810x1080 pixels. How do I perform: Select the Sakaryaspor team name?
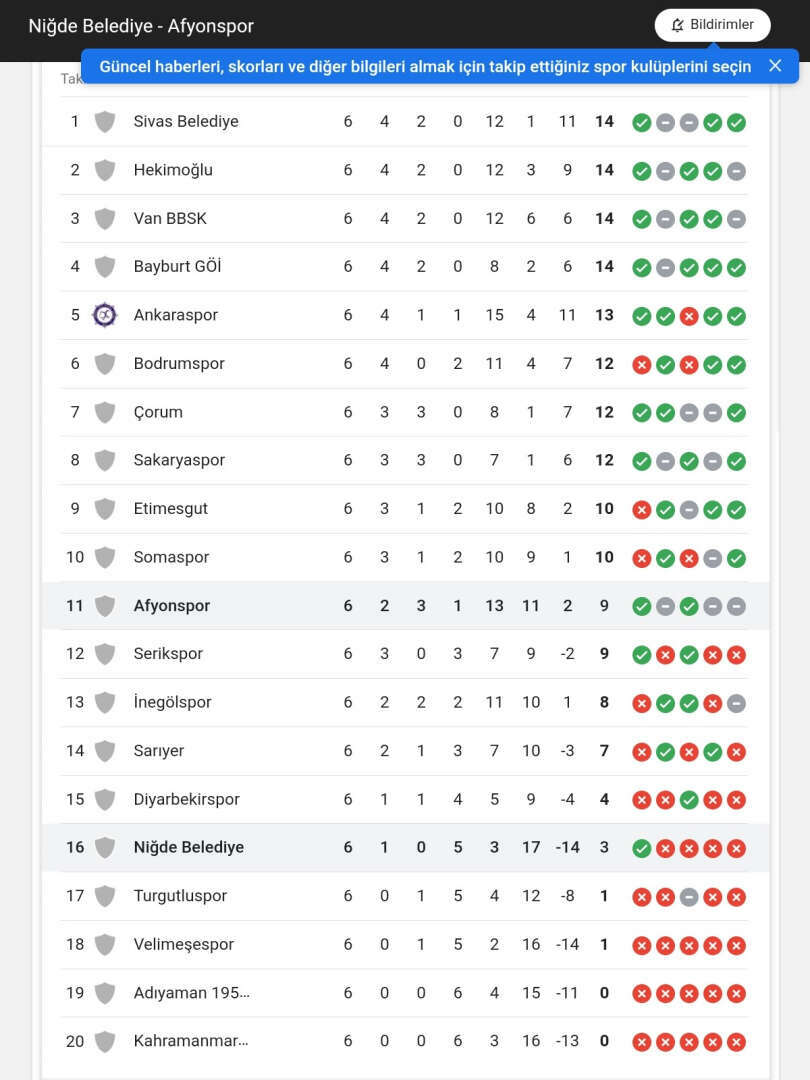(179, 460)
